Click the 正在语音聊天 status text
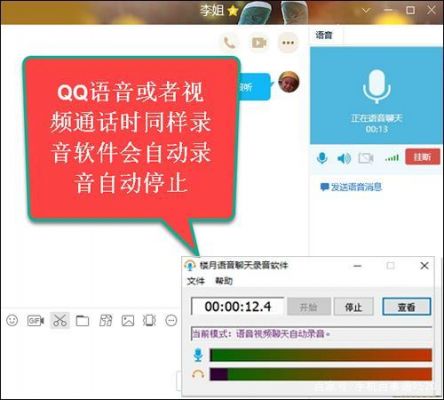The image size is (444, 400). click(x=377, y=118)
